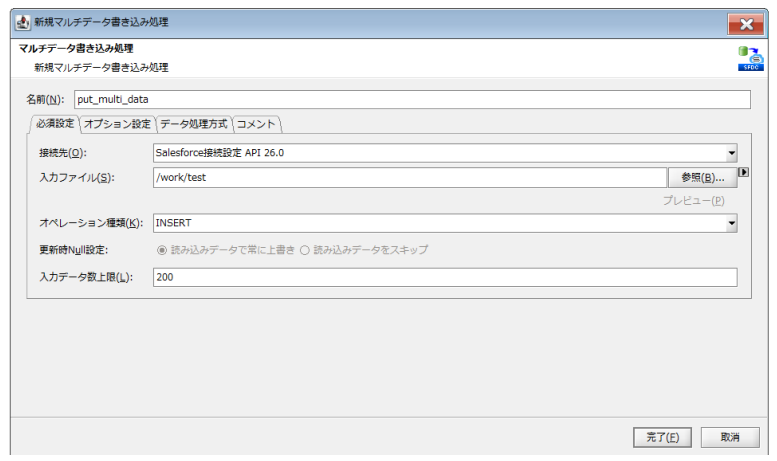
Task: Select 読み込みデータをスキップ radio option
Action: [x=304, y=249]
